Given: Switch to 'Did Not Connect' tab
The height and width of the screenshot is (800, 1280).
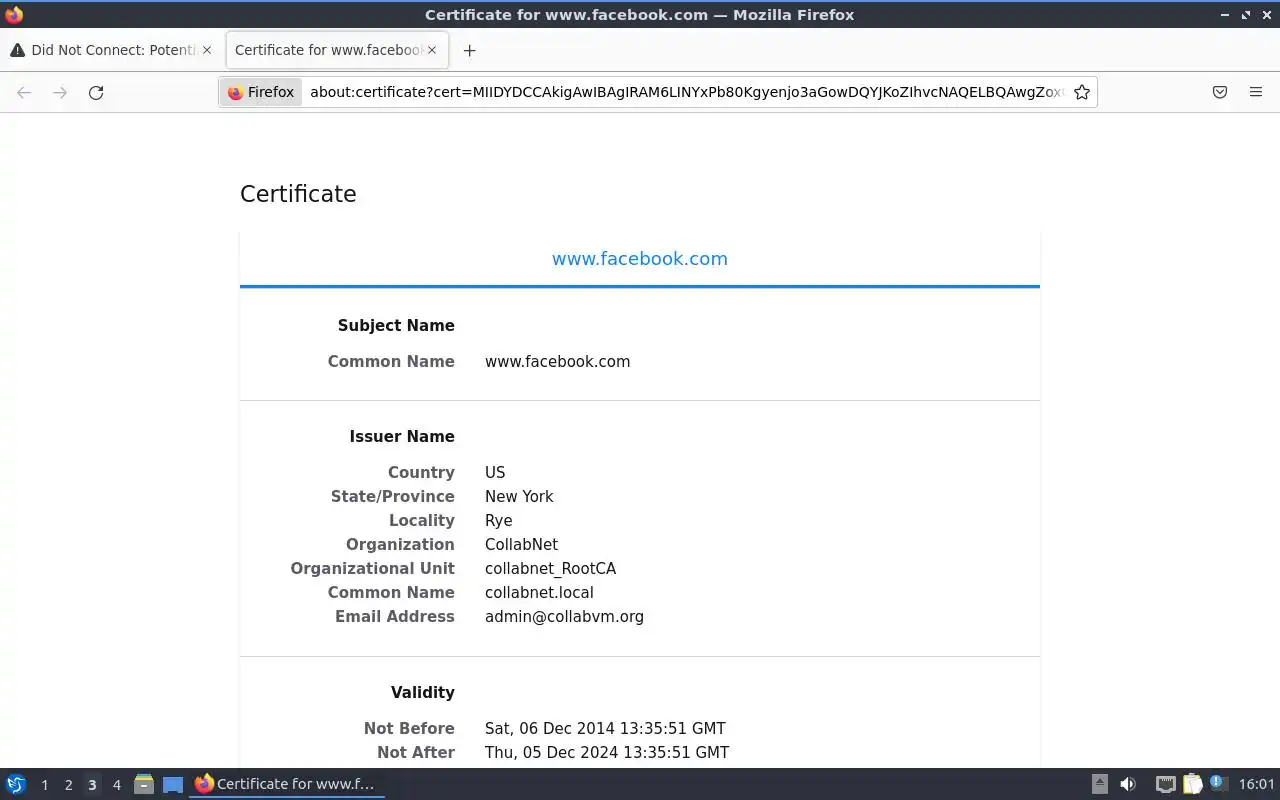Looking at the screenshot, I should tap(111, 50).
